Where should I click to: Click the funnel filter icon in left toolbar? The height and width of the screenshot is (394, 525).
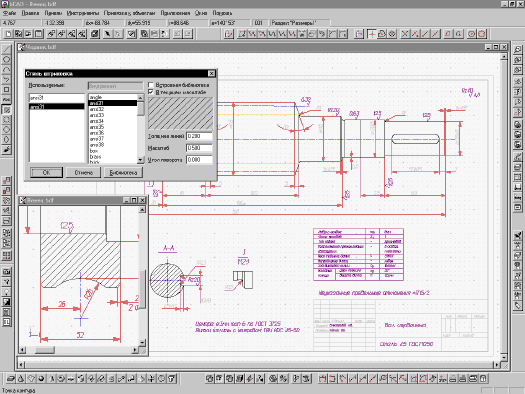6,282
